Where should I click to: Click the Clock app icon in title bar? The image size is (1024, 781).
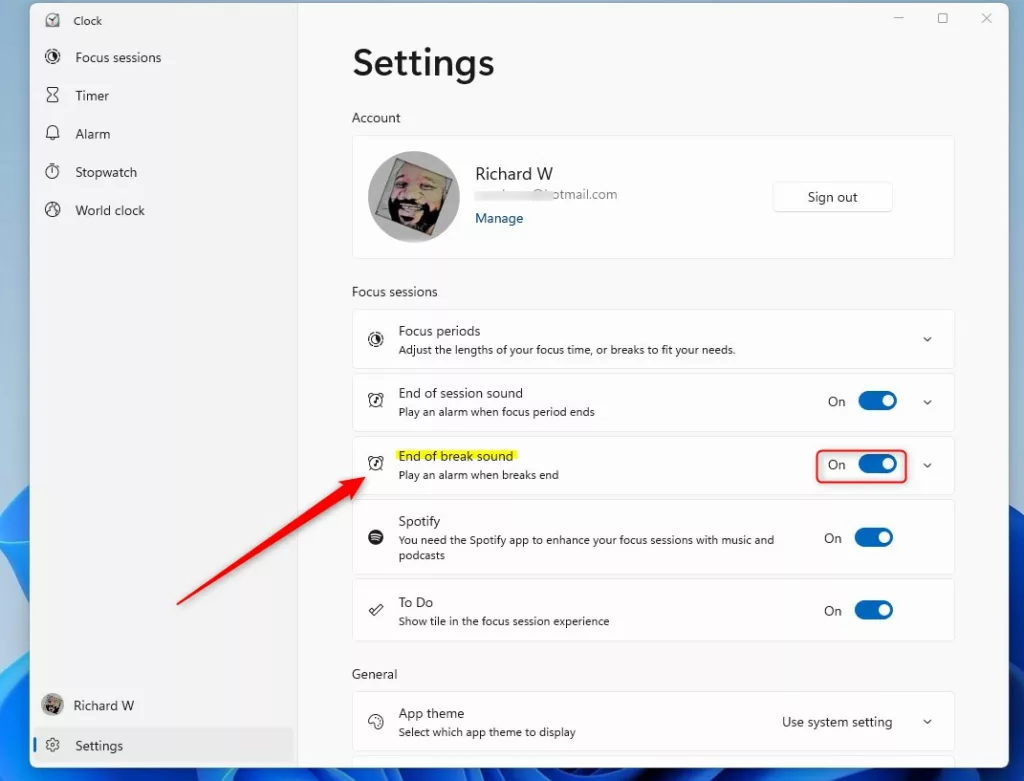52,20
